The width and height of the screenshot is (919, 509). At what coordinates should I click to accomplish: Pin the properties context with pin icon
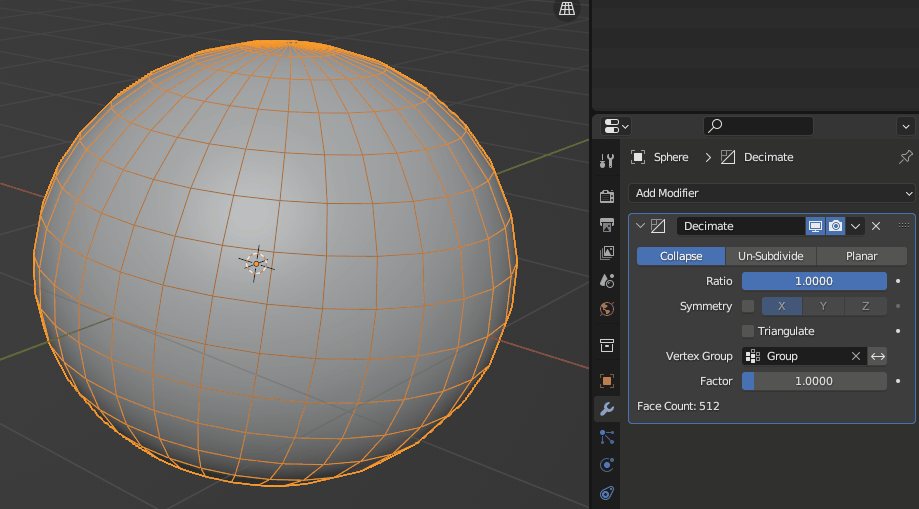coord(906,157)
